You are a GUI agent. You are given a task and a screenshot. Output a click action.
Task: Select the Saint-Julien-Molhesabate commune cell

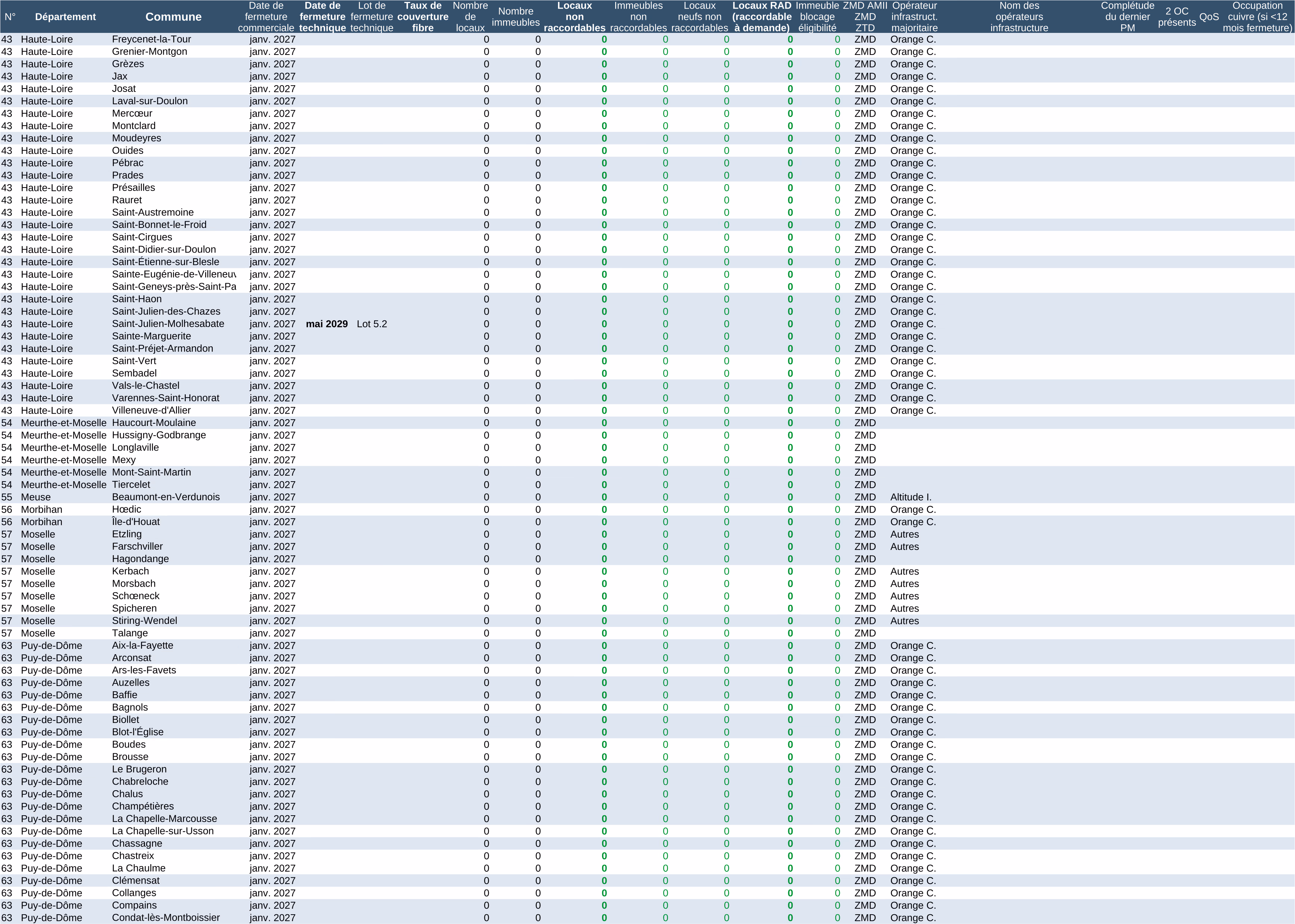tap(168, 324)
